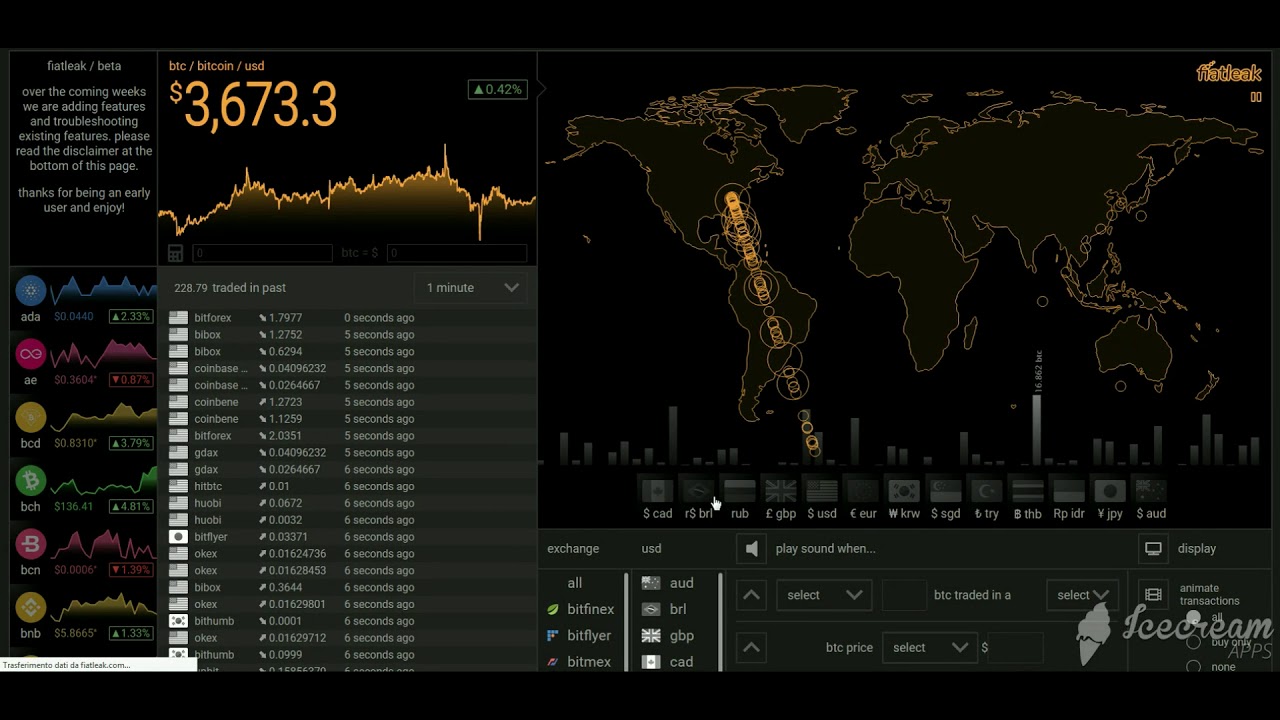Screen dimensions: 1280x720
Task: Select the ₺ try flag below map
Action: click(x=986, y=491)
